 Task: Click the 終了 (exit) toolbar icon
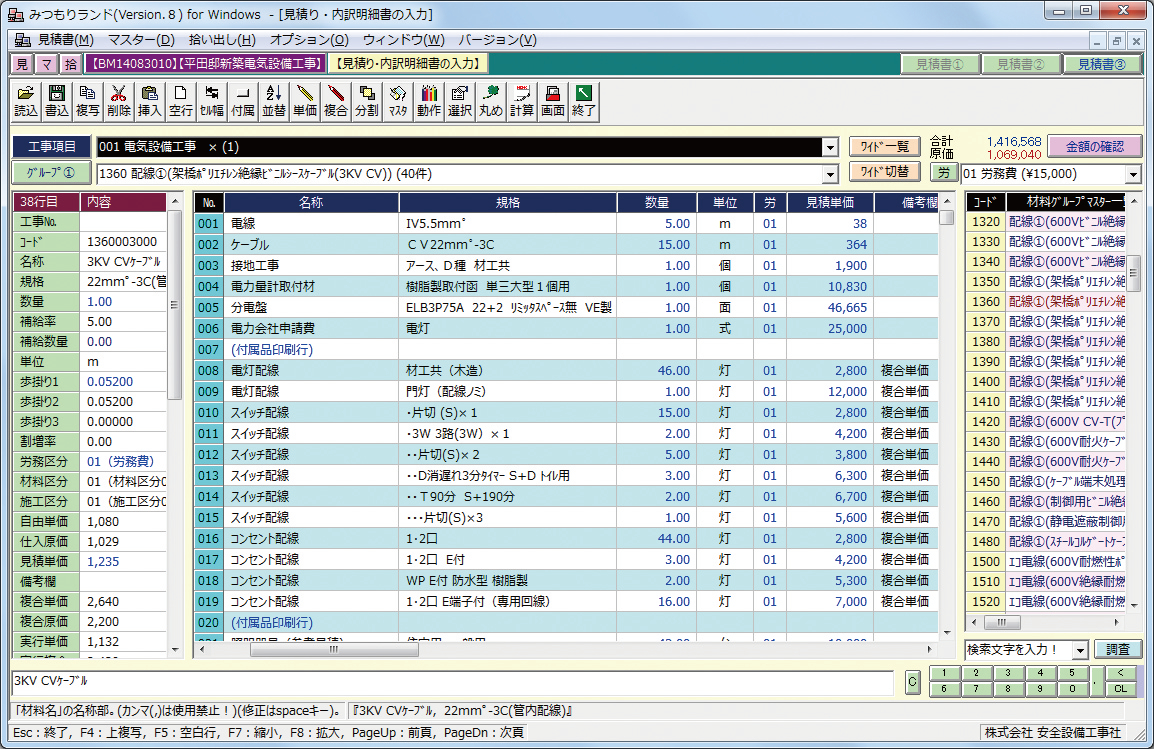[x=584, y=101]
